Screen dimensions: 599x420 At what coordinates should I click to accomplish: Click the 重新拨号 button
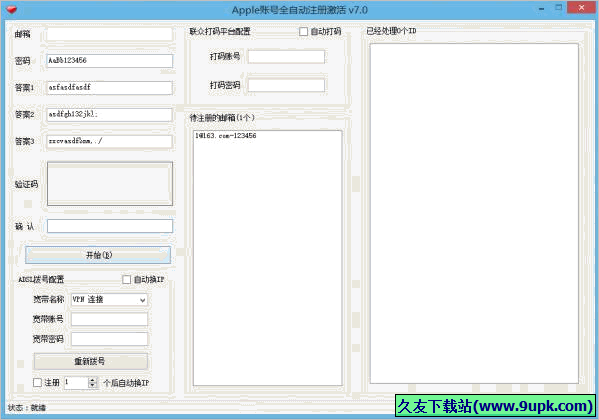click(x=91, y=361)
